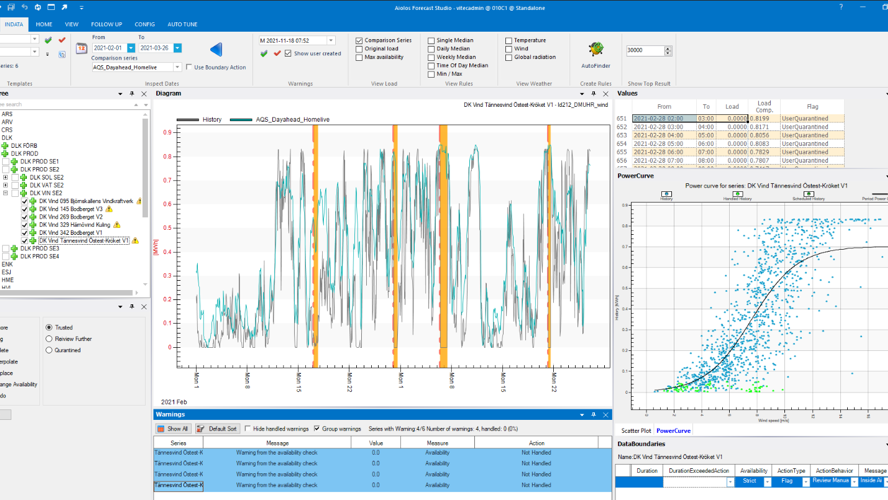Click the Show All warnings icon button
This screenshot has height=500, width=888.
coord(173,428)
